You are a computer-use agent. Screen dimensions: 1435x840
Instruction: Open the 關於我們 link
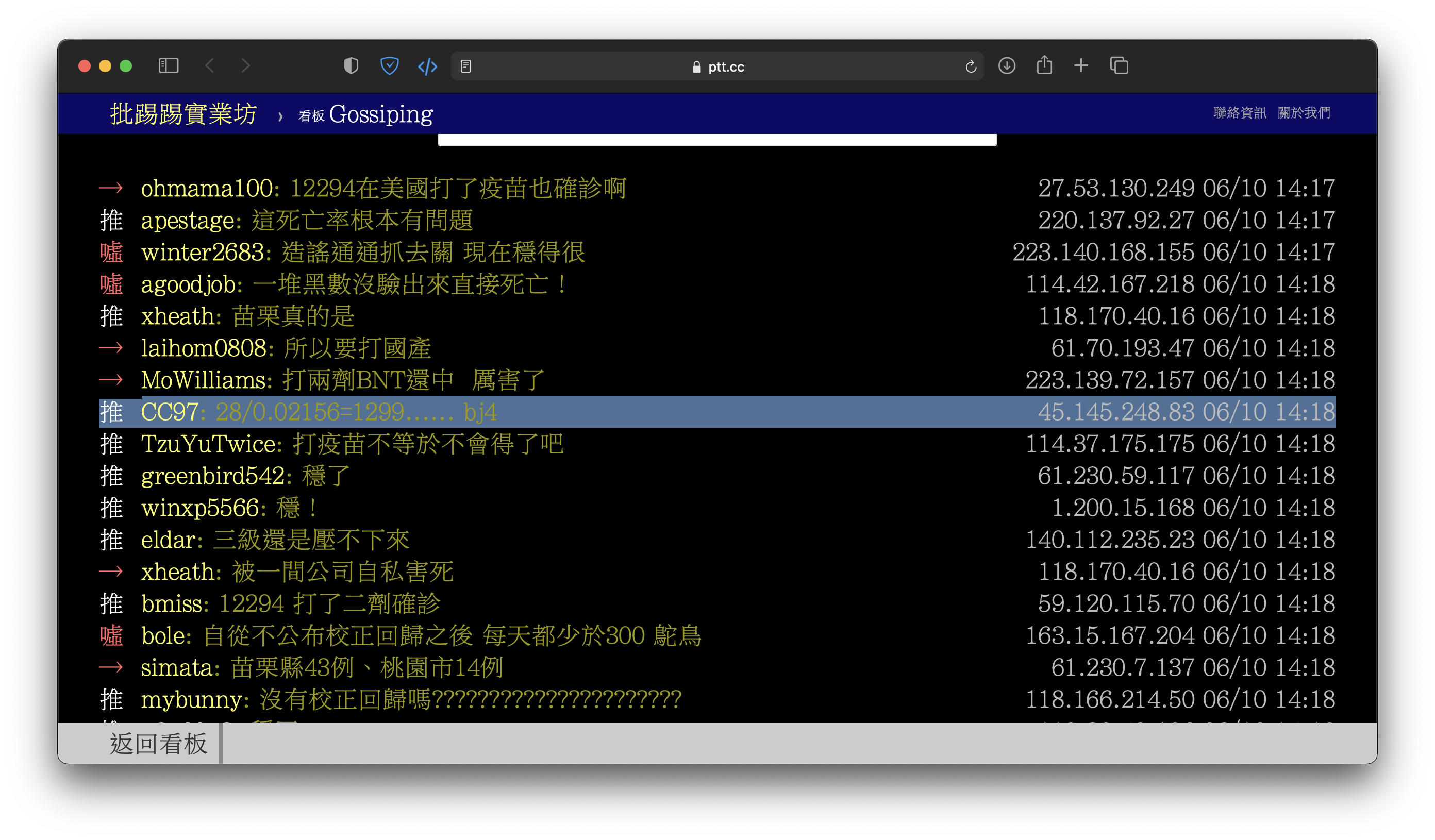tap(1304, 113)
